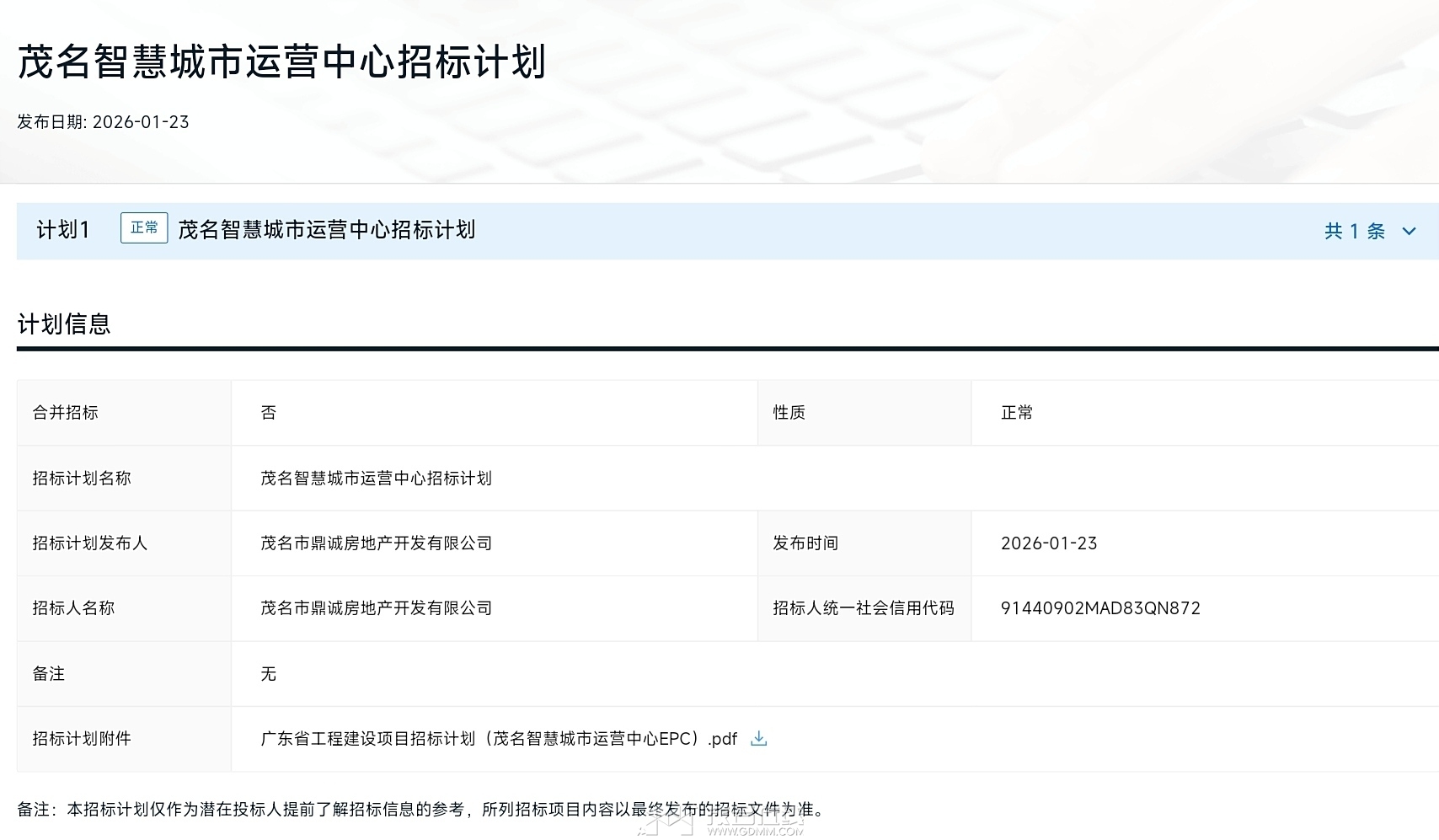Screen dimensions: 1439x840
Task: Click the 共 1 条 count text
Action: 1354,231
